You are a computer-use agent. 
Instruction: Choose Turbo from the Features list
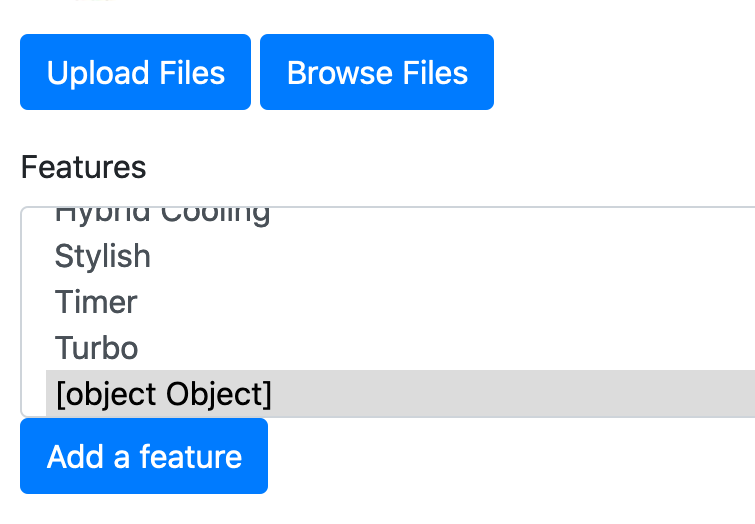(x=401, y=348)
